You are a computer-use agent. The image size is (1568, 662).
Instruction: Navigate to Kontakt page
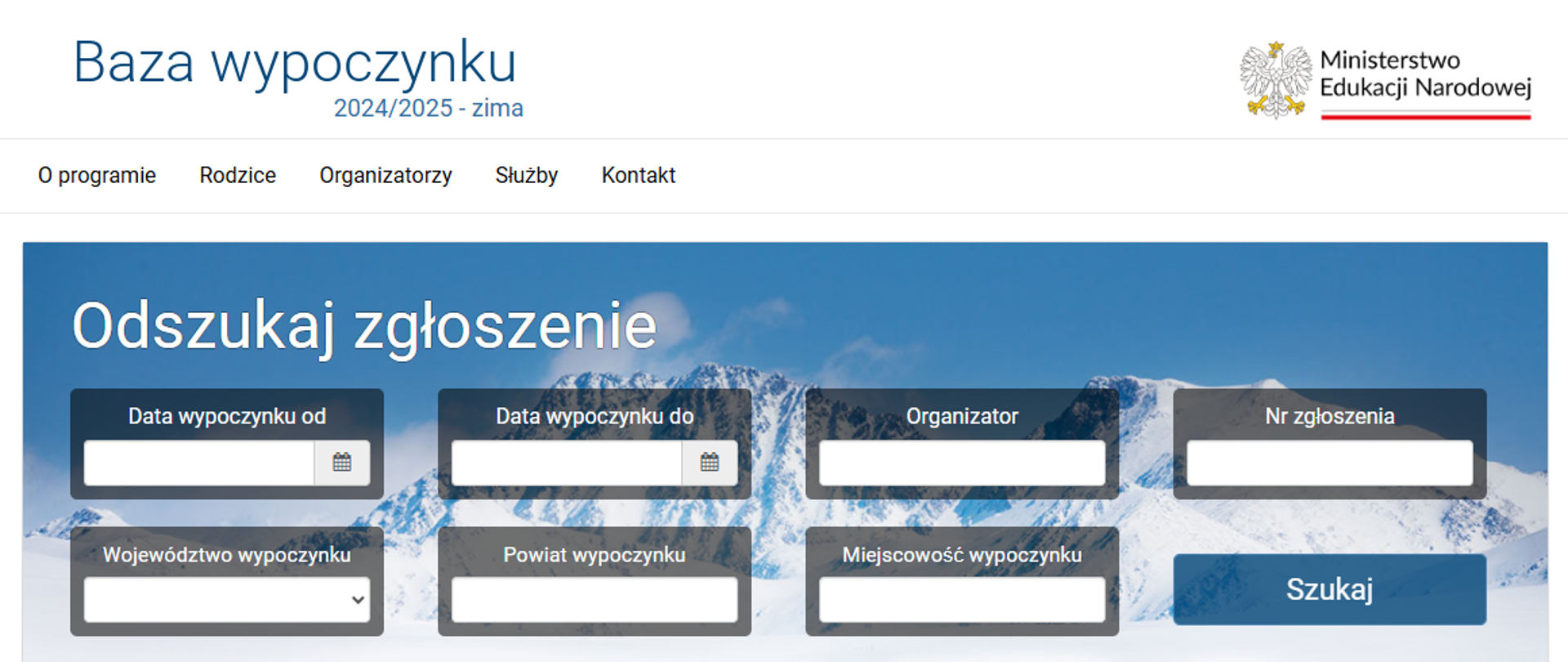[638, 175]
